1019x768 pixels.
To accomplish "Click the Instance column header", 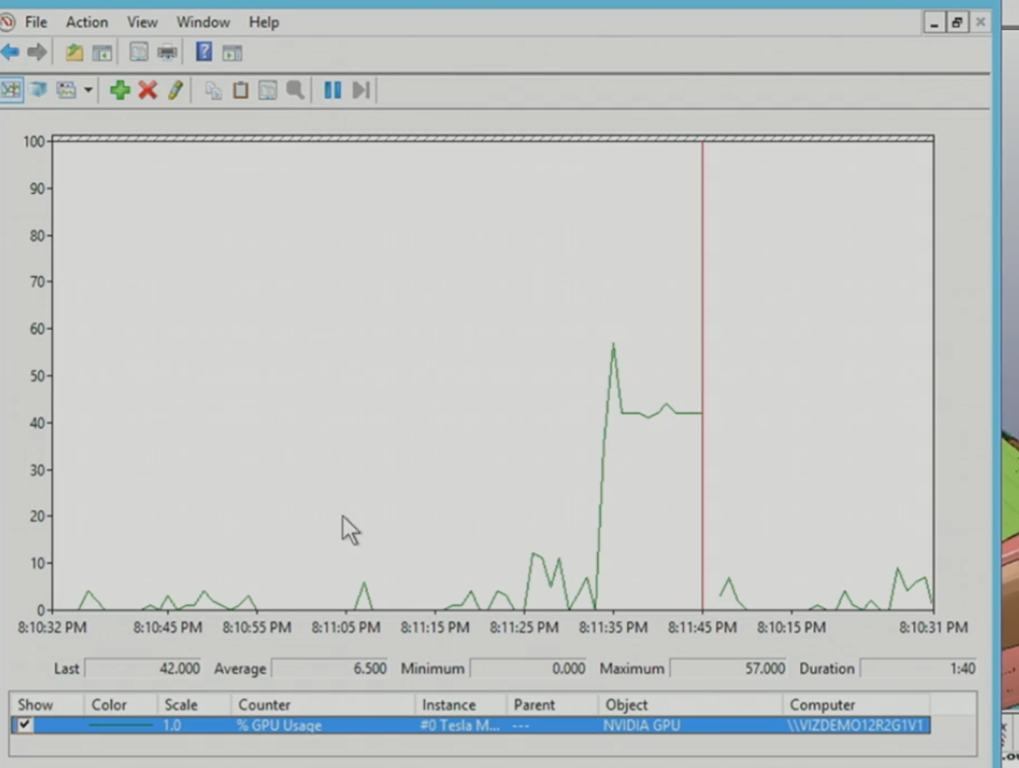I will (x=449, y=705).
